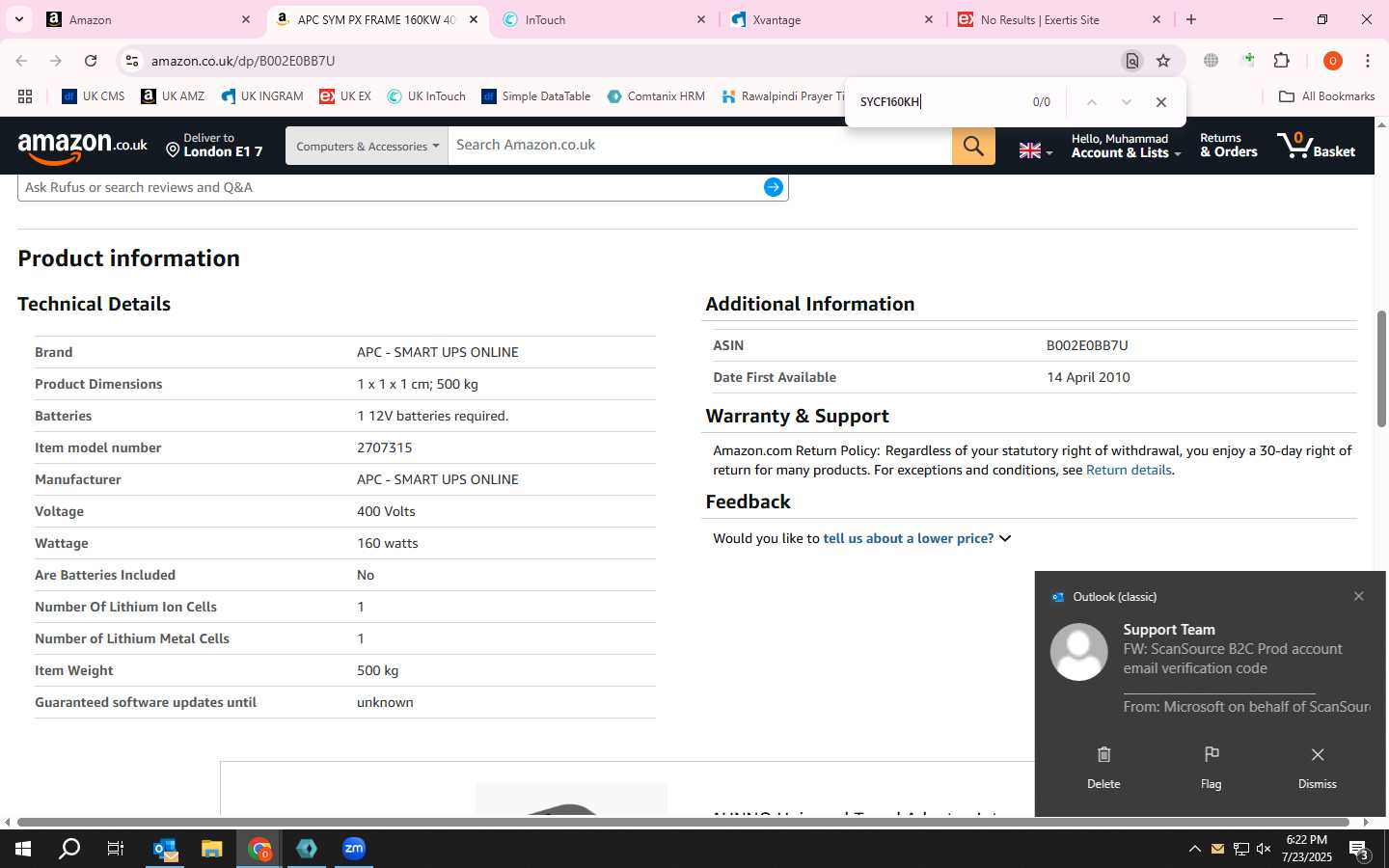Click the Amazon search magnifier button
The width and height of the screenshot is (1389, 868).
pos(973,146)
